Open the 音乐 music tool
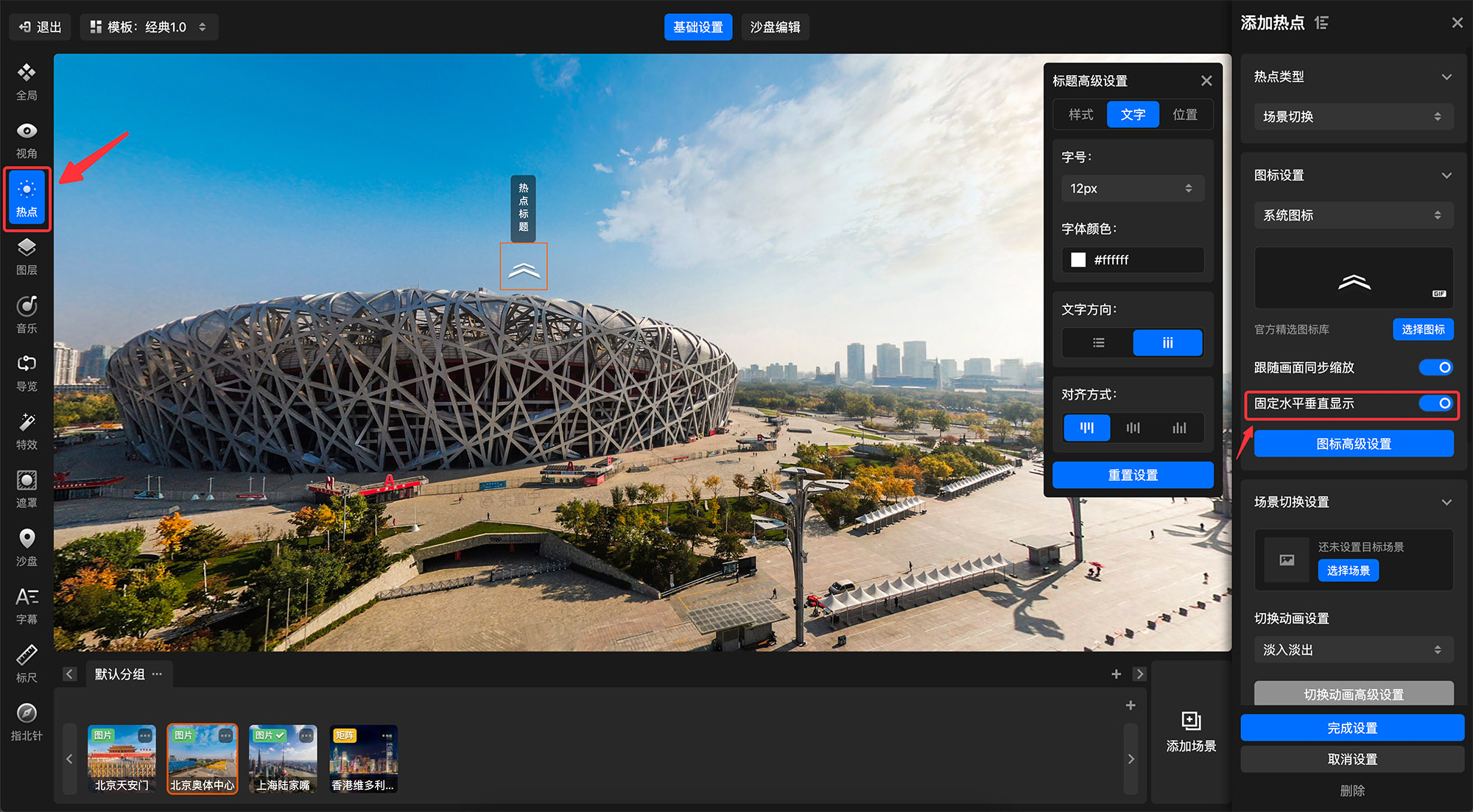Screen dimensions: 1473x812 click(27, 306)
